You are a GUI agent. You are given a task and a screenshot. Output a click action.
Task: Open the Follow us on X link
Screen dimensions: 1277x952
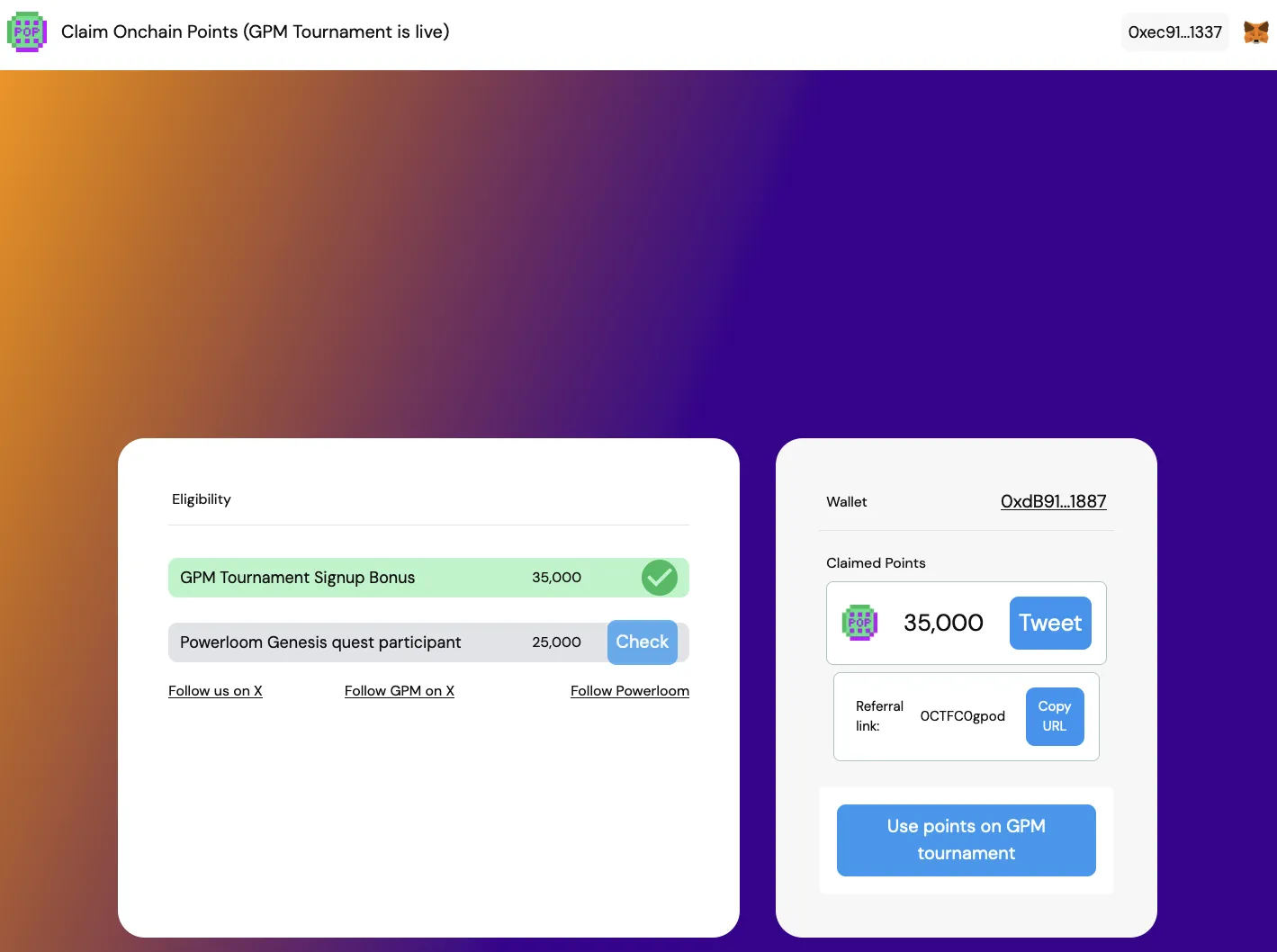click(215, 691)
